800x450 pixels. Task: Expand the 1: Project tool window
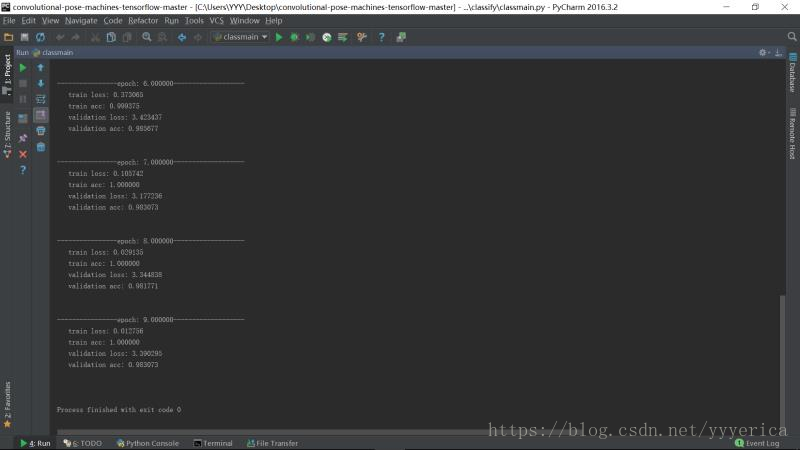click(x=7, y=74)
